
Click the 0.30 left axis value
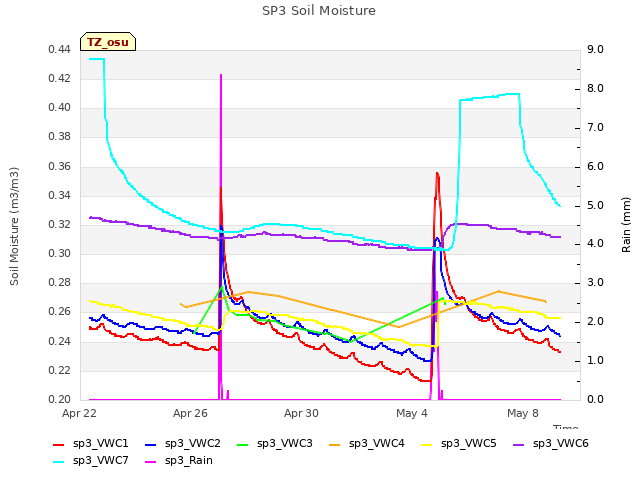[60, 254]
